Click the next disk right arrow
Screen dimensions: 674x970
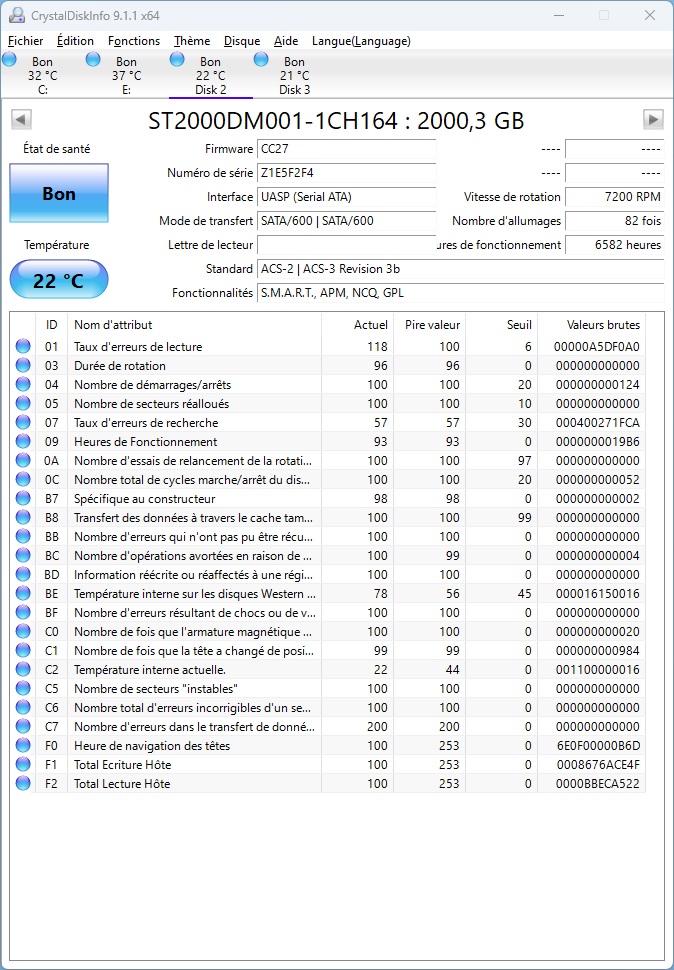tap(653, 120)
